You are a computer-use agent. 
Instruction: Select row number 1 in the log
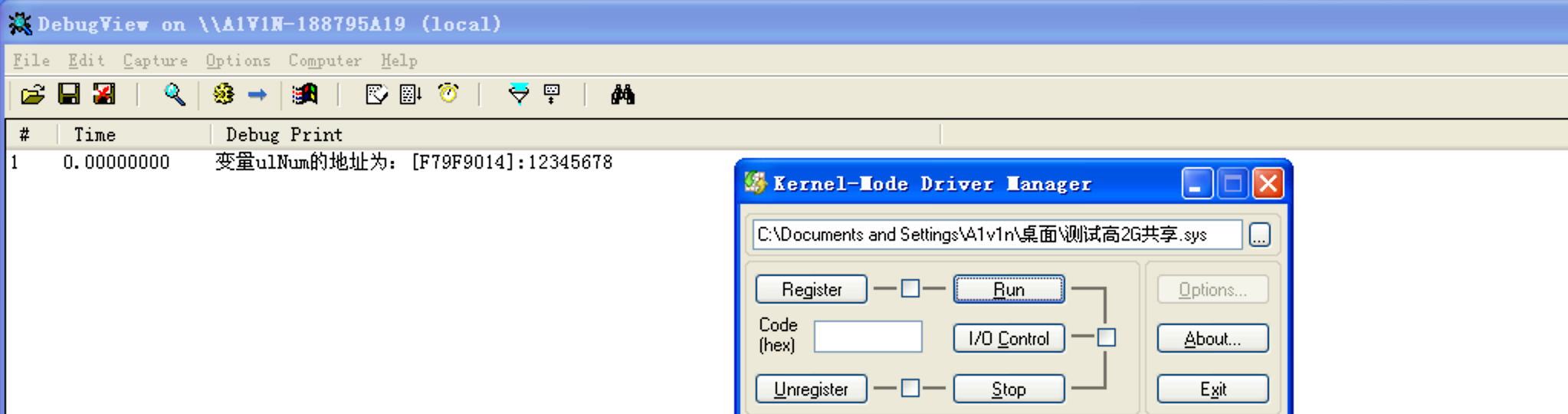pyautogui.click(x=14, y=163)
